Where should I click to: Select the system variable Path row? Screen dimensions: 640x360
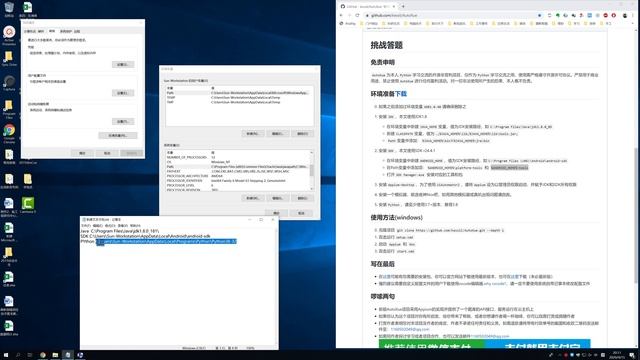tap(238, 167)
